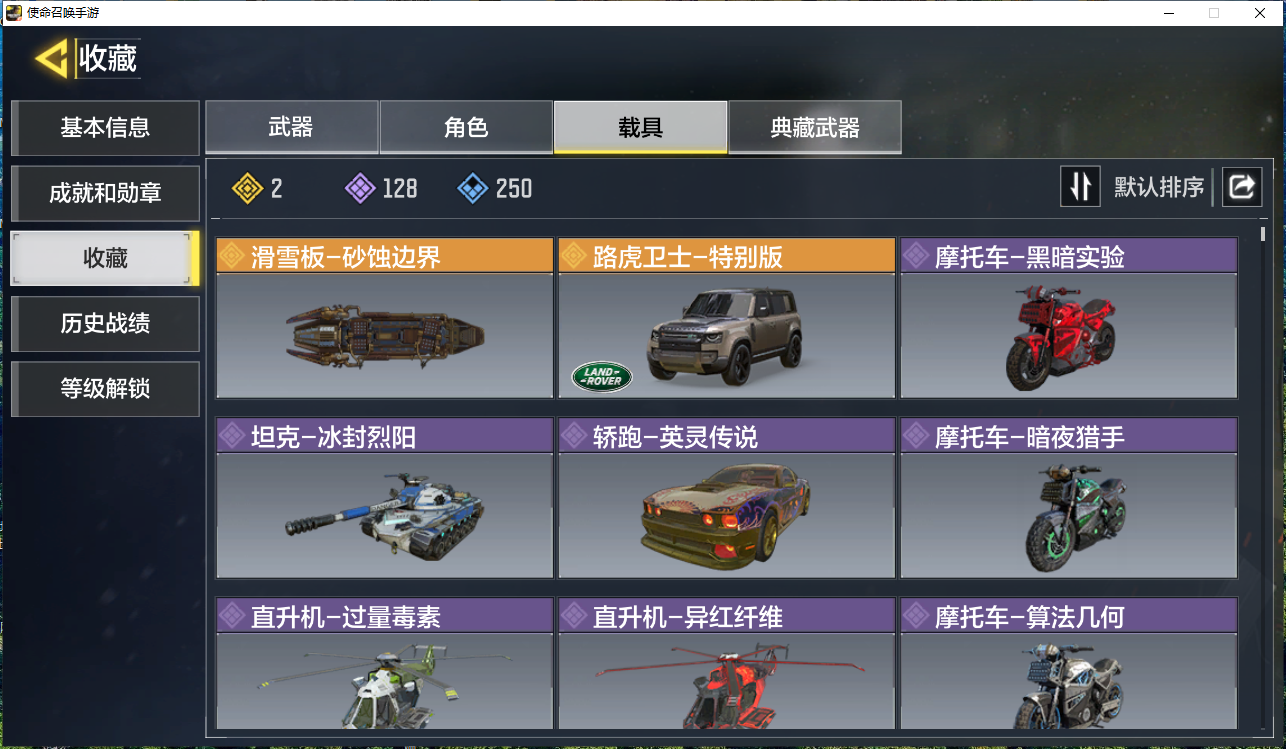1286x749 pixels.
Task: Click the gold legendary rarity counter icon
Action: pyautogui.click(x=247, y=188)
